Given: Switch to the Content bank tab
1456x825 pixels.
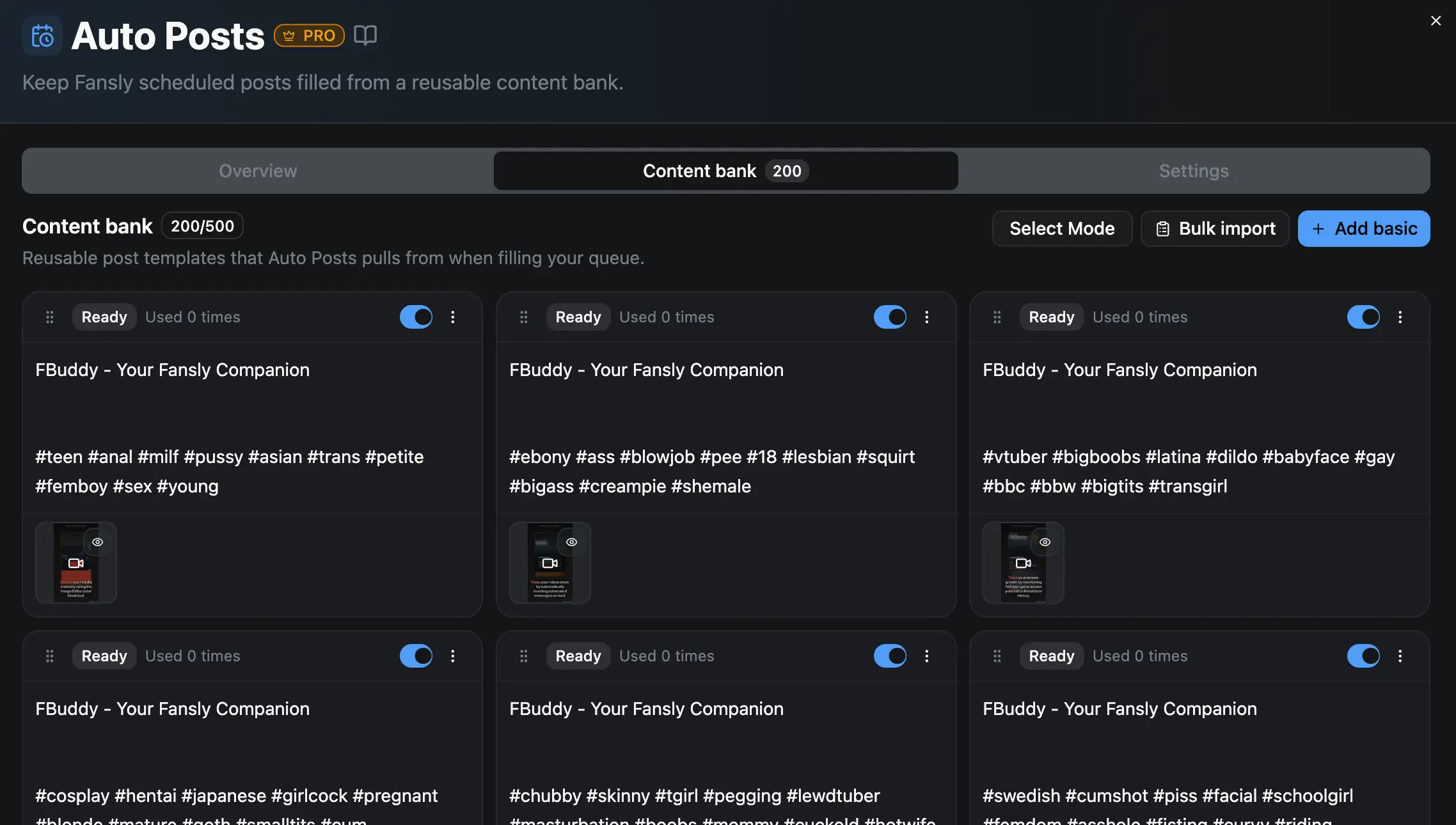Looking at the screenshot, I should coord(725,171).
